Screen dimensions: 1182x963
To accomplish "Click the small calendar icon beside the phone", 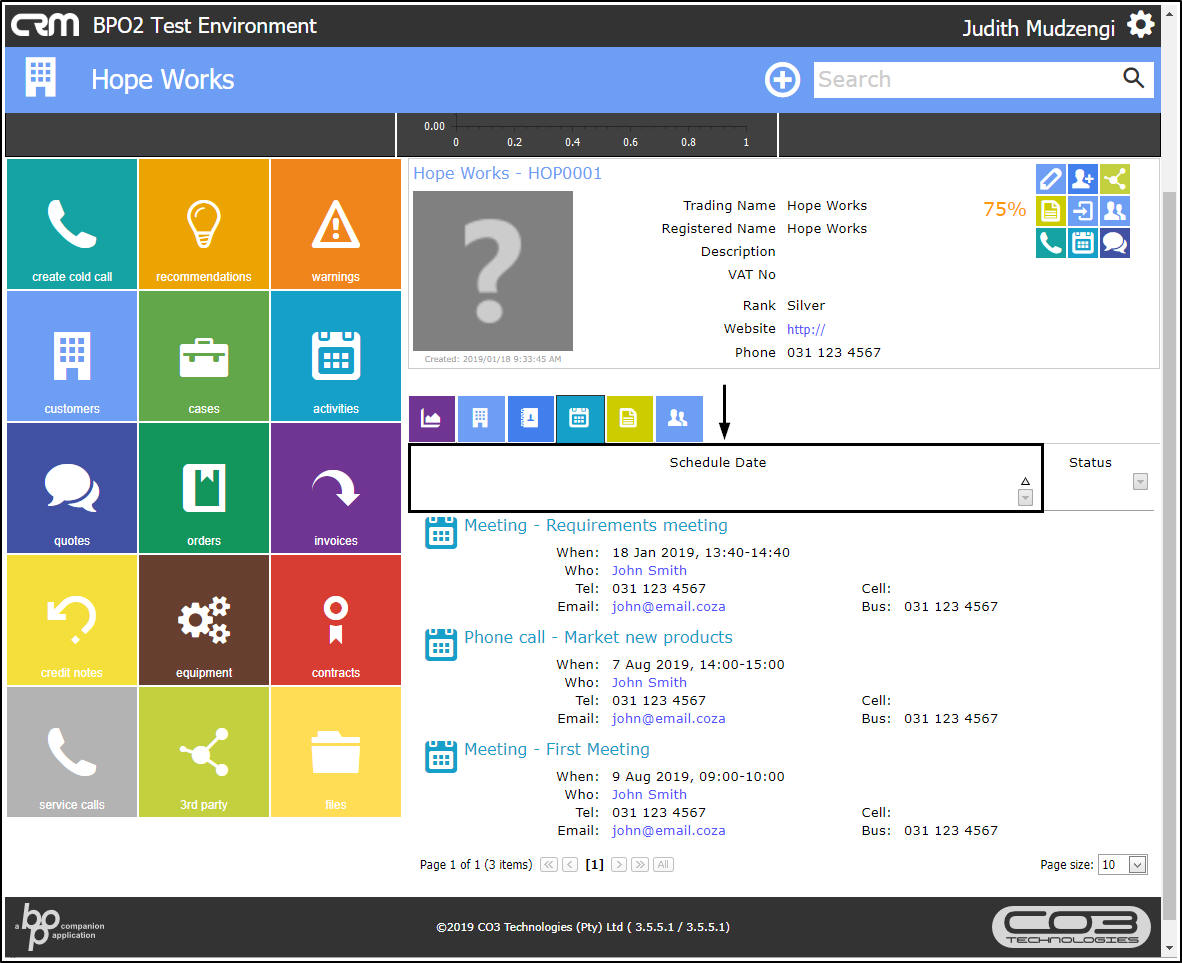I will pos(1082,243).
